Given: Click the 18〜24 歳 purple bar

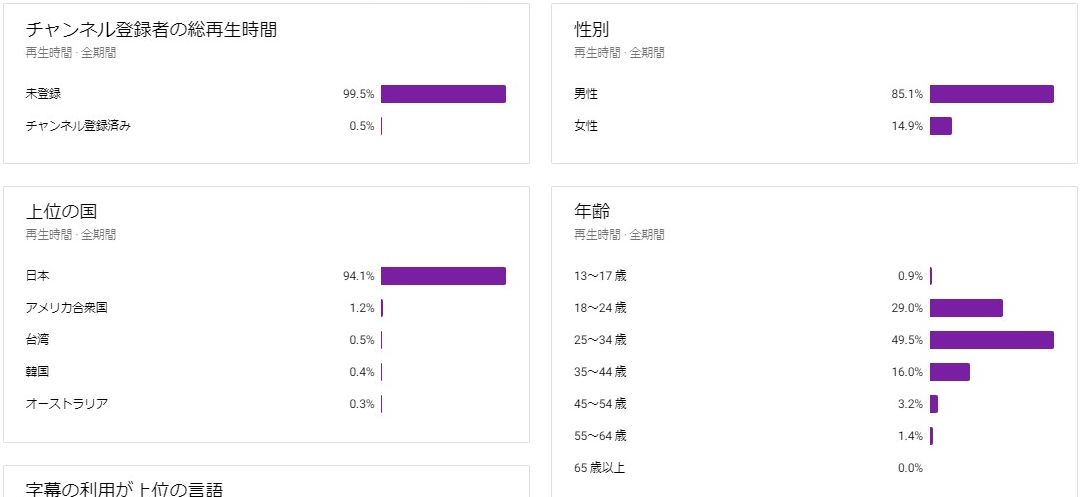Looking at the screenshot, I should coord(966,308).
